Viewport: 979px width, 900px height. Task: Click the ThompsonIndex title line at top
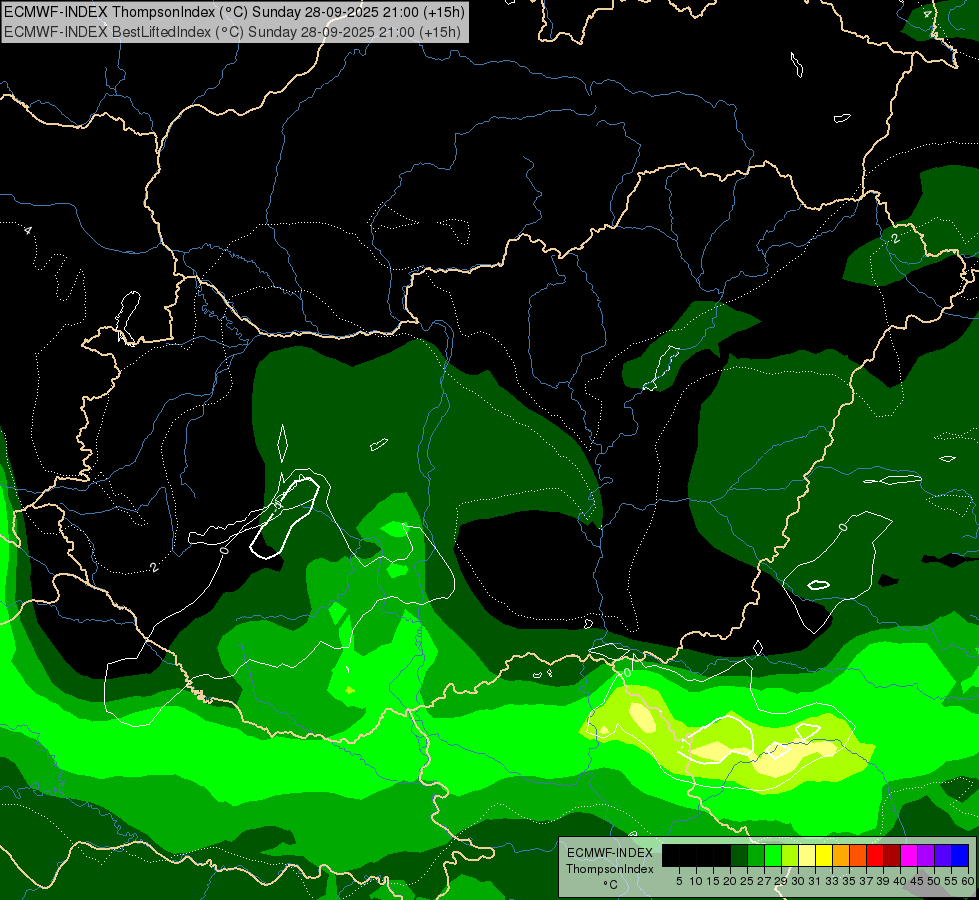coord(234,12)
